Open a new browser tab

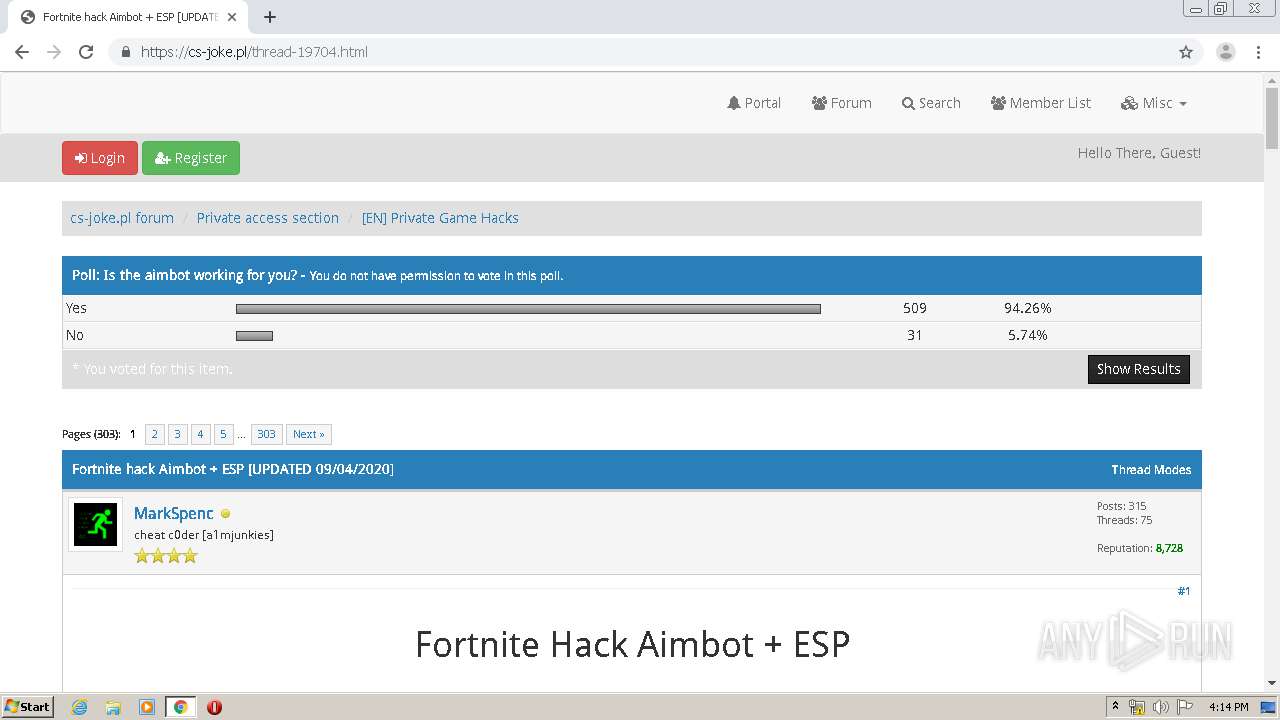(x=270, y=17)
